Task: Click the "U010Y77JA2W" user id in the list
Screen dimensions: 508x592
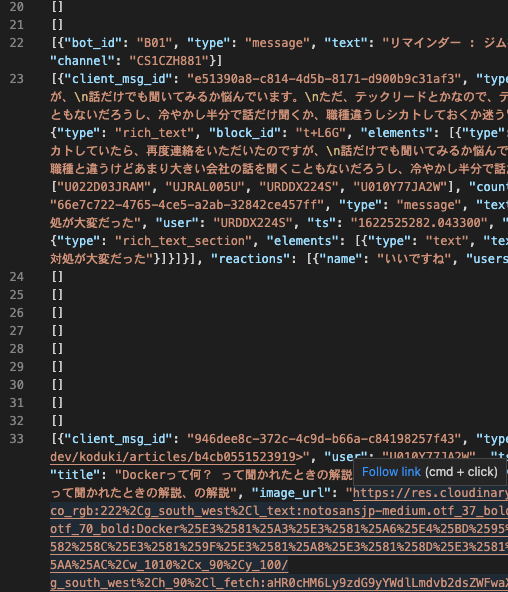Action: tap(400, 187)
